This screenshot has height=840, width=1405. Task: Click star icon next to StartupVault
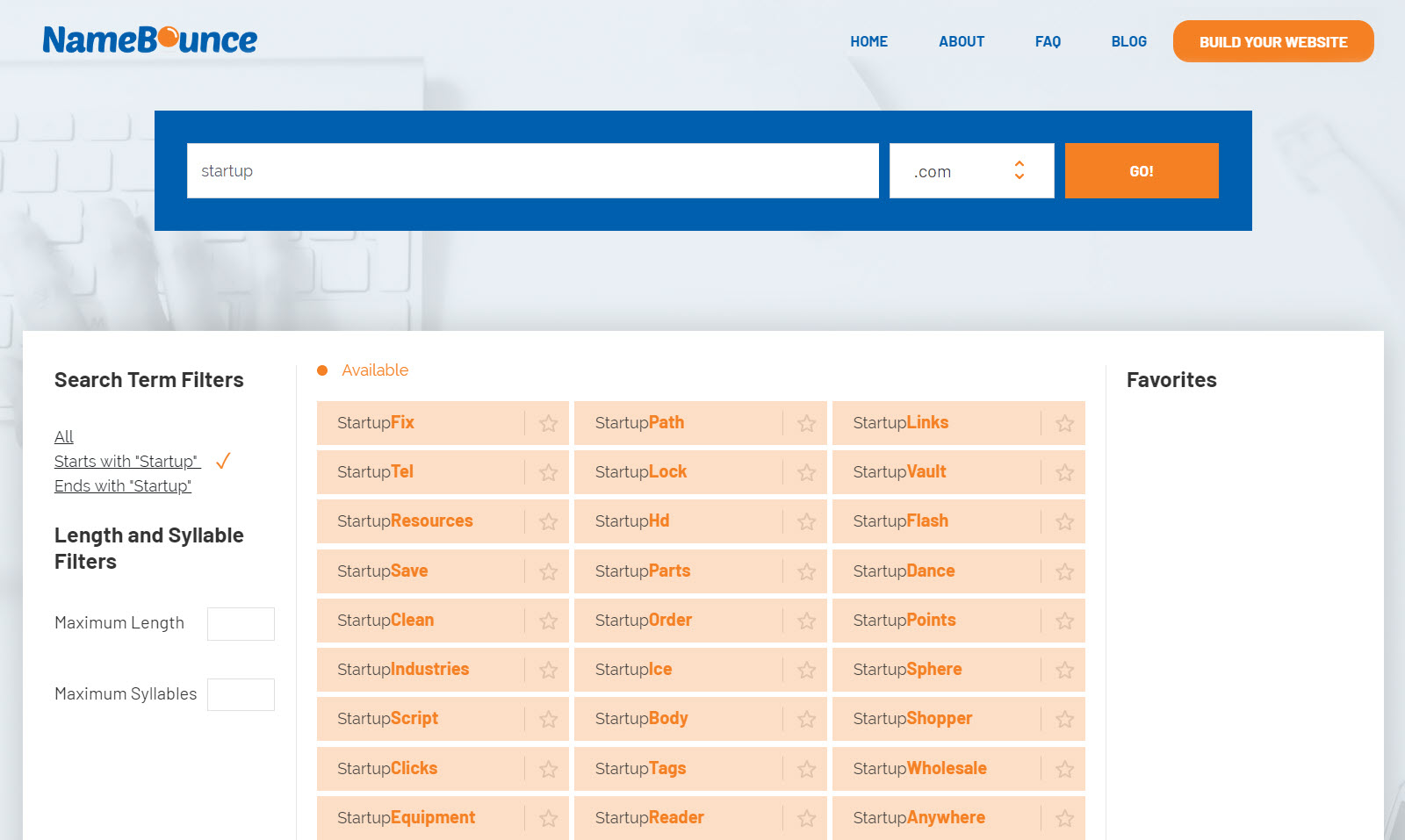click(x=1064, y=473)
